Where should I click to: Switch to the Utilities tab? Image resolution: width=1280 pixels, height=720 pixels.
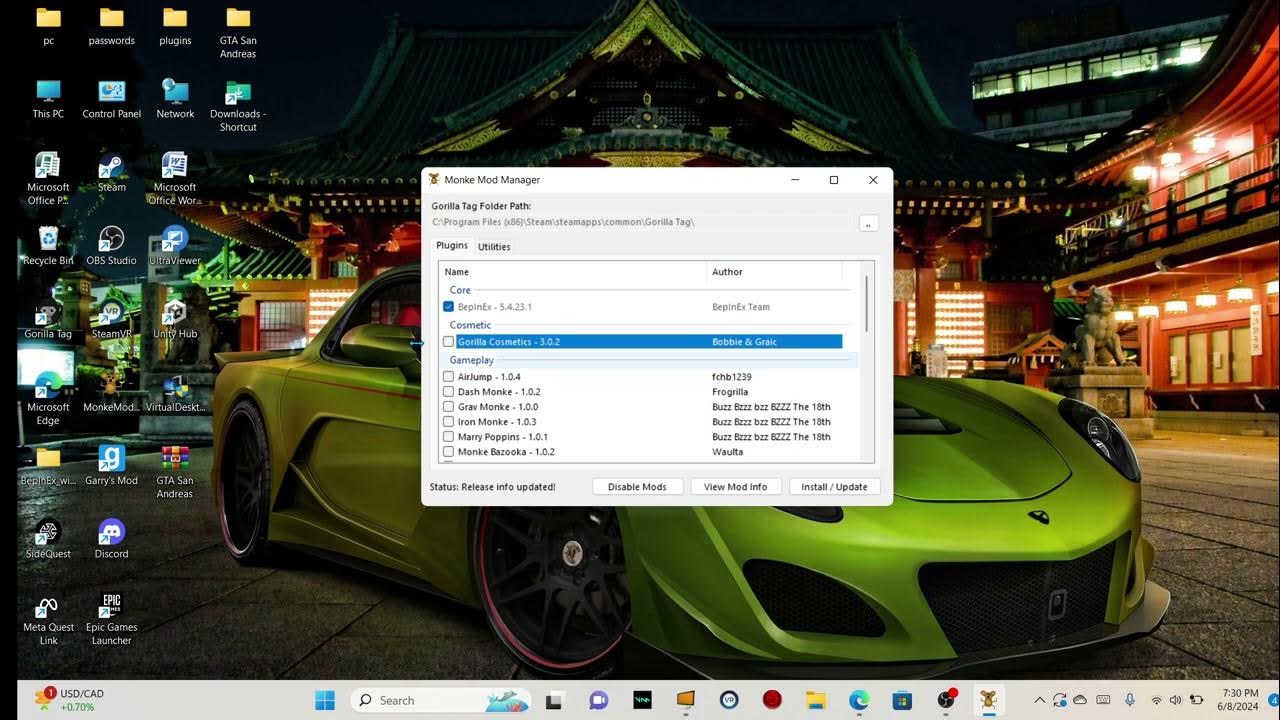(494, 246)
